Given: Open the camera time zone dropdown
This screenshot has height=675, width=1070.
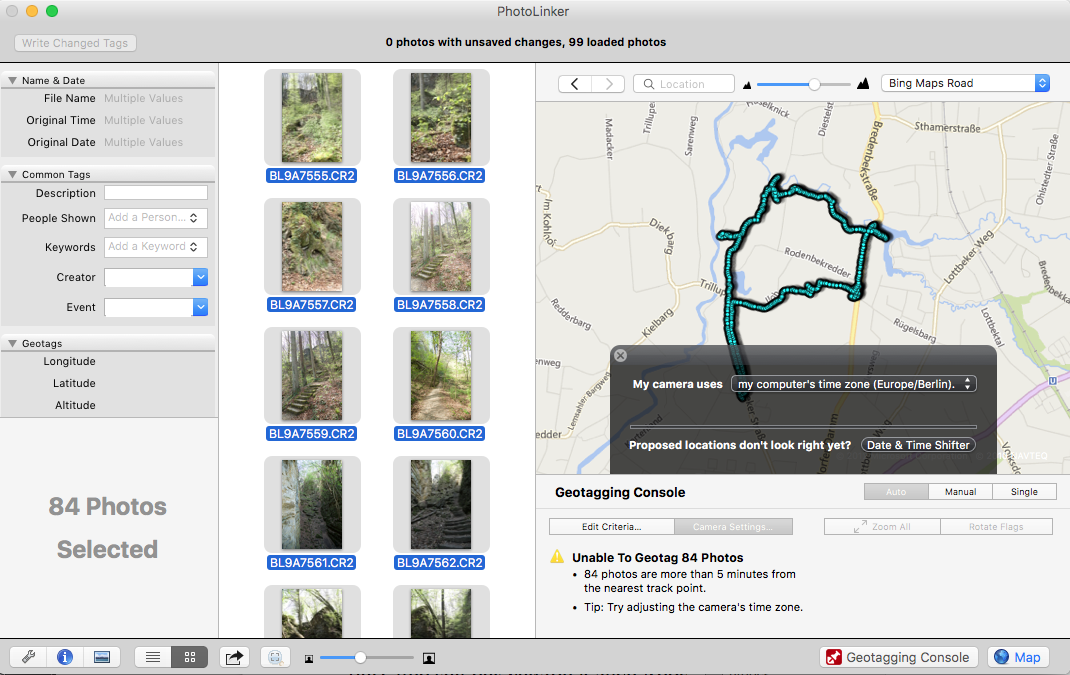Looking at the screenshot, I should (854, 384).
